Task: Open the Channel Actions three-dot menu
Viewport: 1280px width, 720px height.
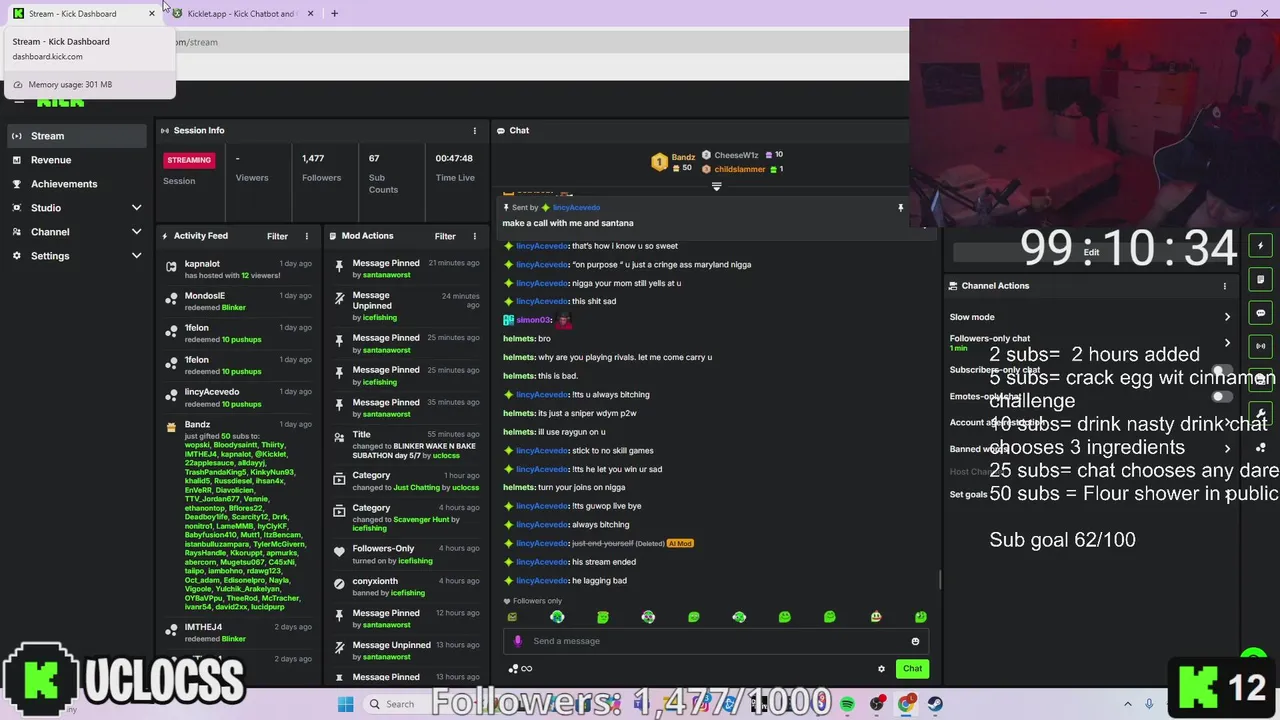Action: (1224, 286)
